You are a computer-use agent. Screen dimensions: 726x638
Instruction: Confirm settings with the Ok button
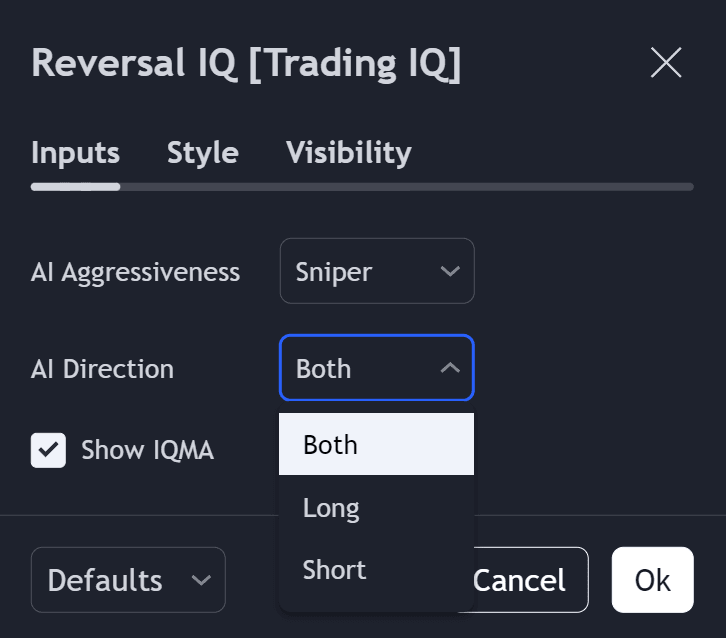[652, 580]
